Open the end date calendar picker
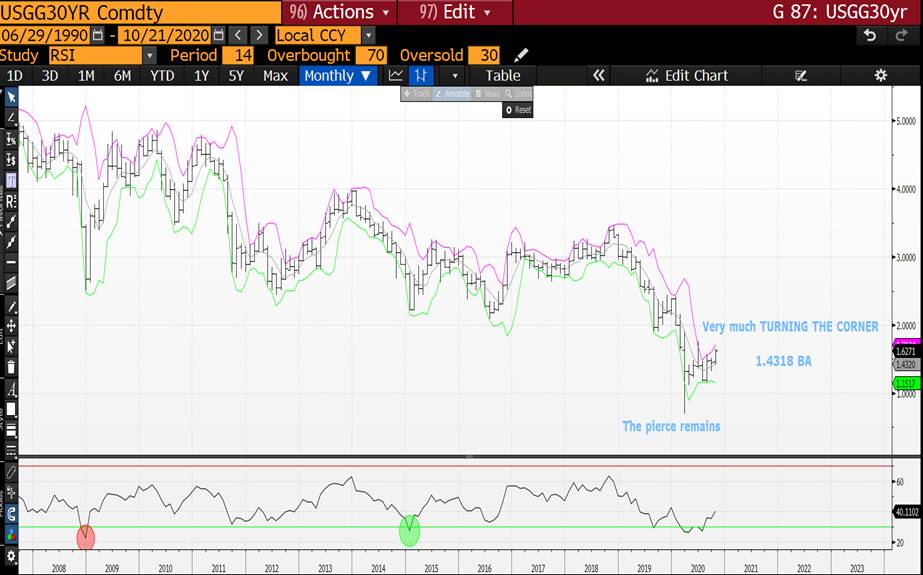The height and width of the screenshot is (575, 923). click(x=218, y=35)
